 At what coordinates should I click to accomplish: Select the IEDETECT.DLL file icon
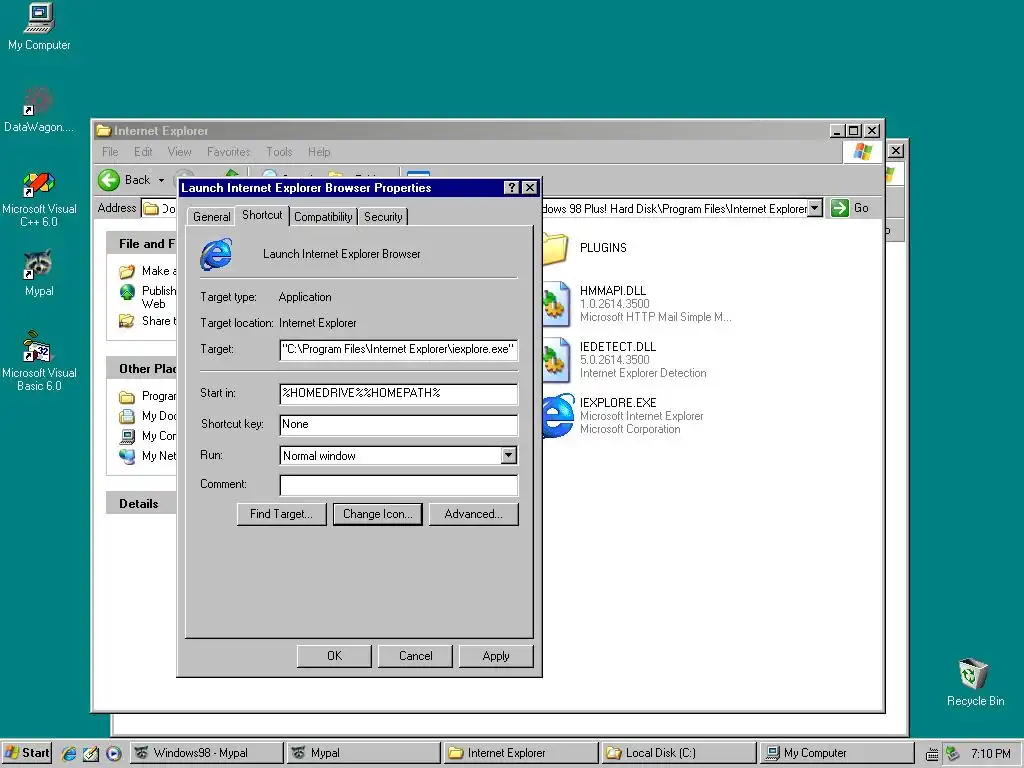(556, 360)
